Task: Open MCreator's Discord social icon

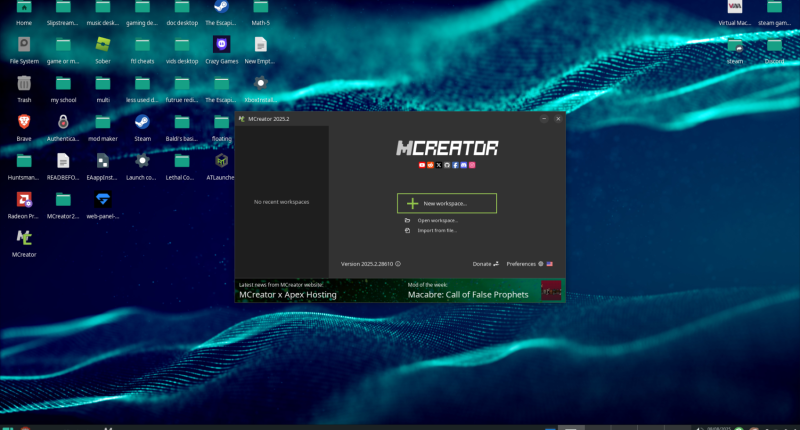Action: click(x=463, y=165)
